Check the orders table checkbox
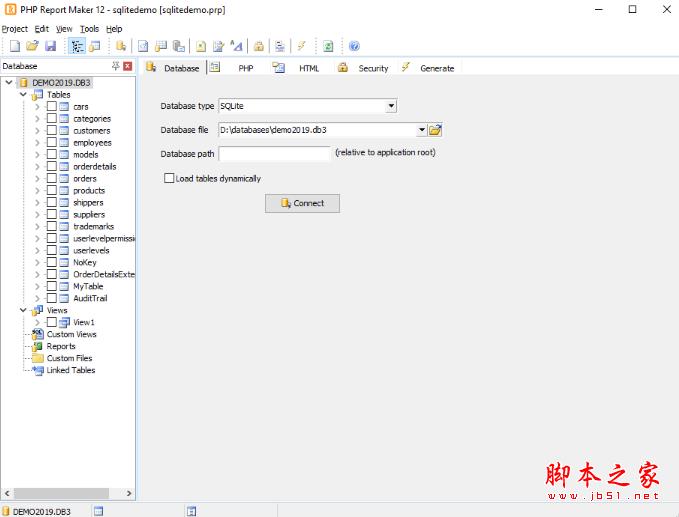 (x=52, y=178)
